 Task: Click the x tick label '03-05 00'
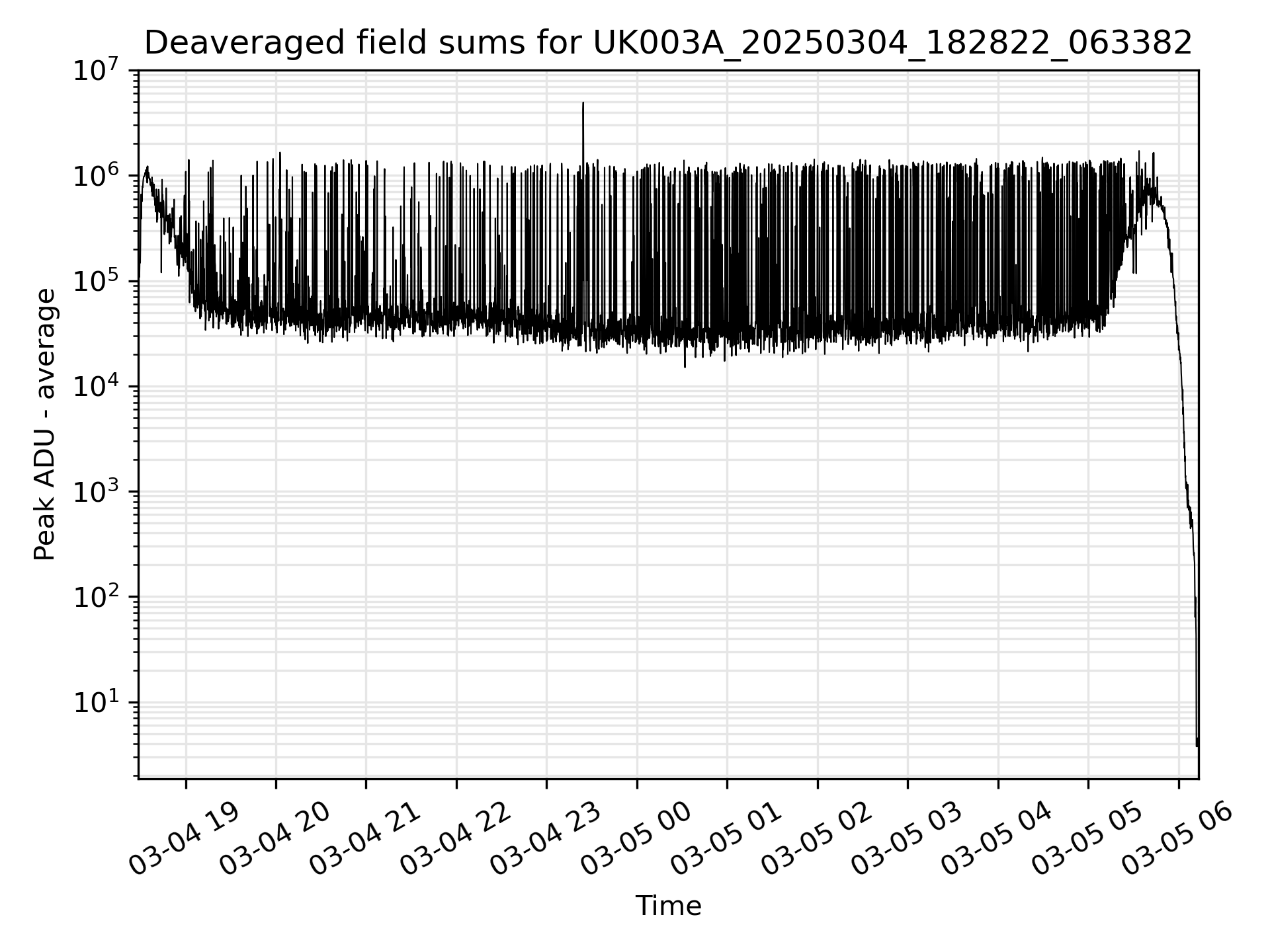[x=636, y=839]
